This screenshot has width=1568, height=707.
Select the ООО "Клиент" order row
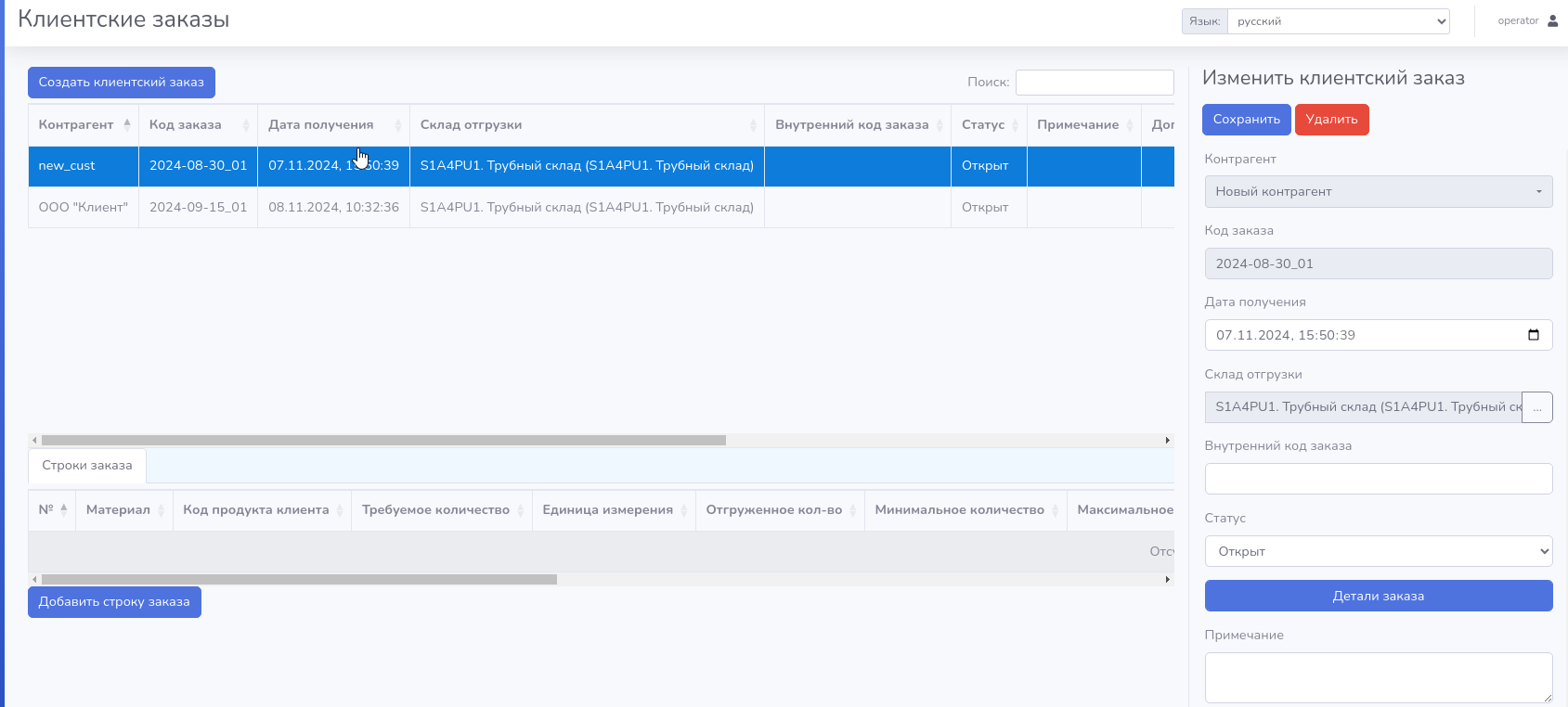point(84,207)
